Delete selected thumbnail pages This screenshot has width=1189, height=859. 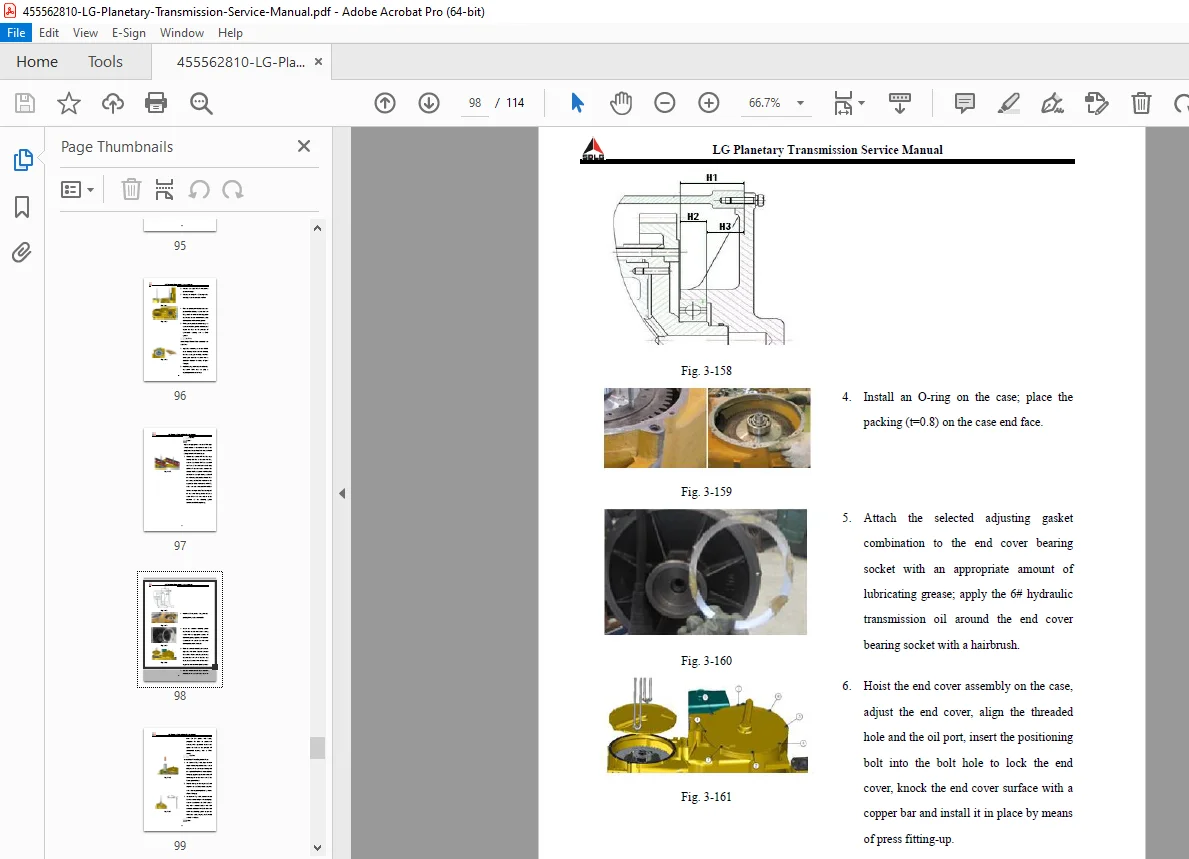point(131,190)
